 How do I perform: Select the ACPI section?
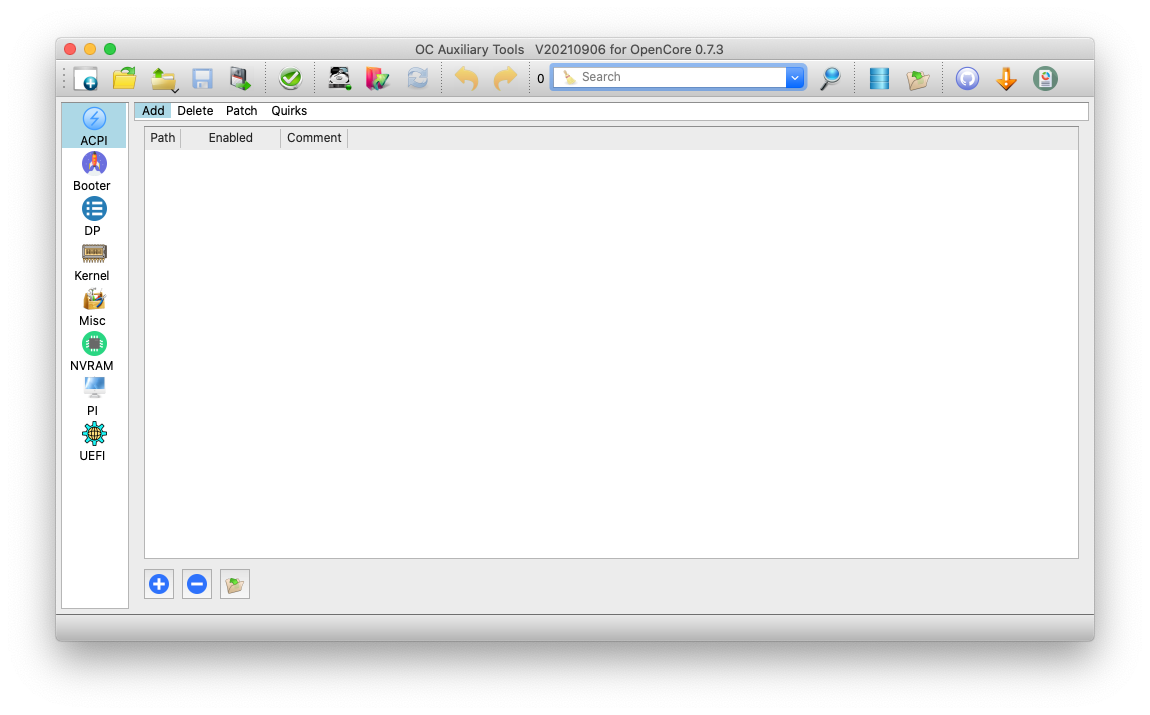(94, 126)
